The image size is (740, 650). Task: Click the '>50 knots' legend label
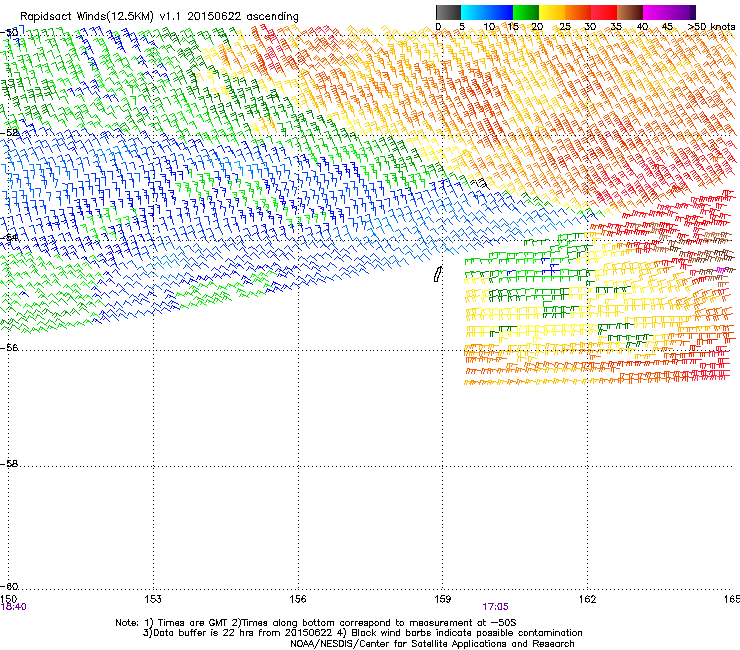click(x=711, y=27)
